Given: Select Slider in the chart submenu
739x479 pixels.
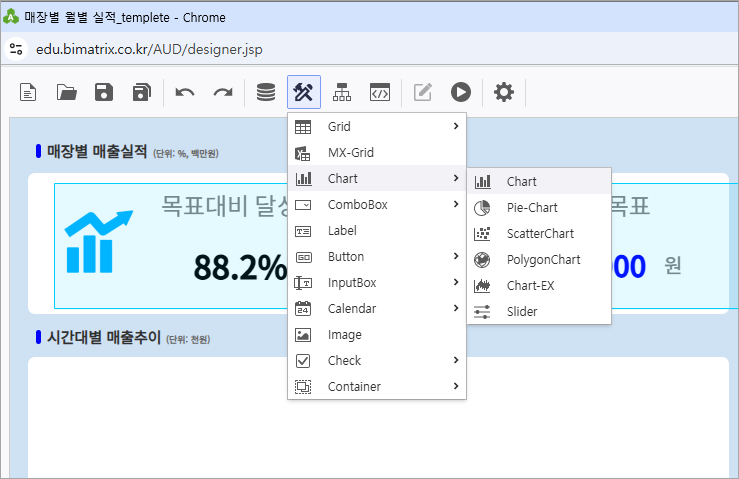Looking at the screenshot, I should 522,312.
